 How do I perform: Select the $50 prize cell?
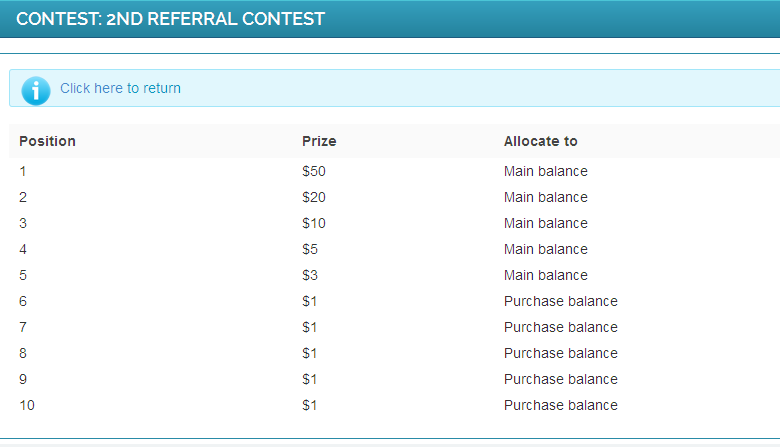click(314, 171)
